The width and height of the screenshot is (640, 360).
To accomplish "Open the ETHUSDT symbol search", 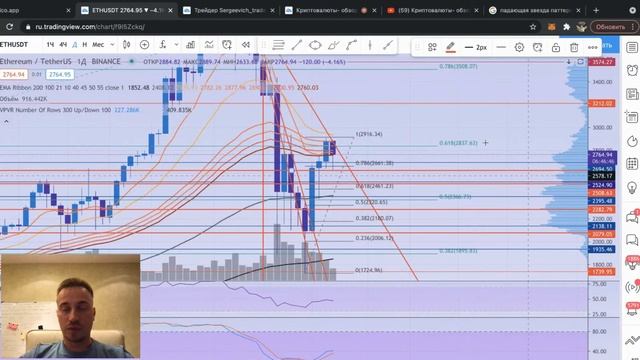I will click(14, 44).
